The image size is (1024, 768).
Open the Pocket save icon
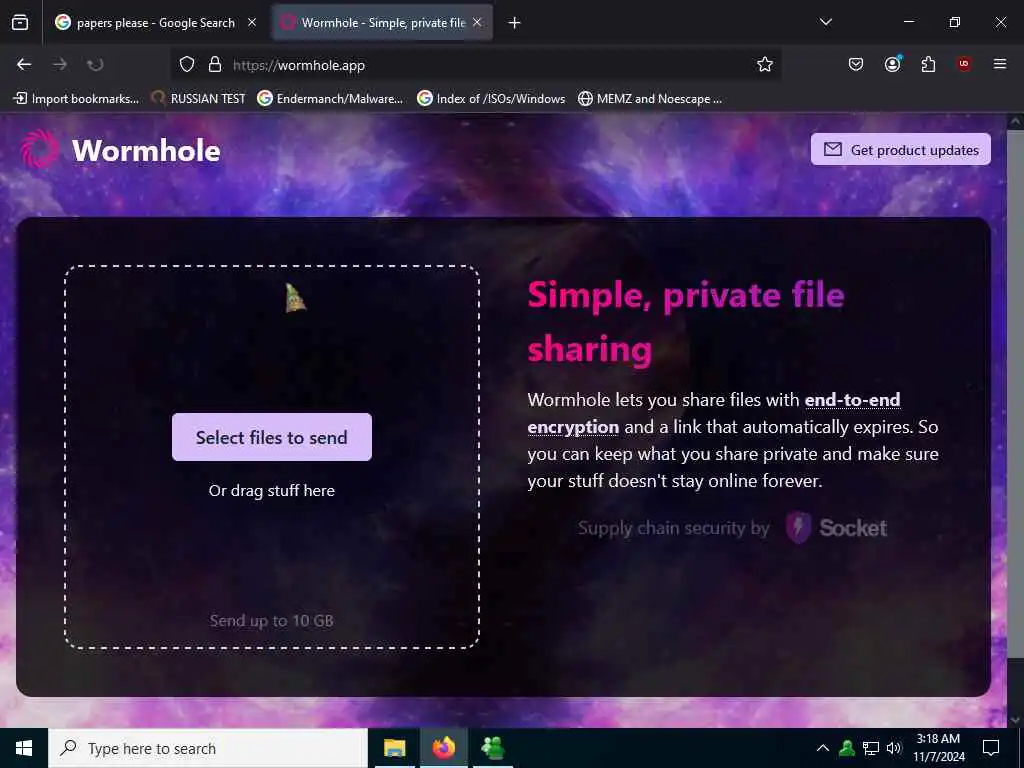(856, 64)
